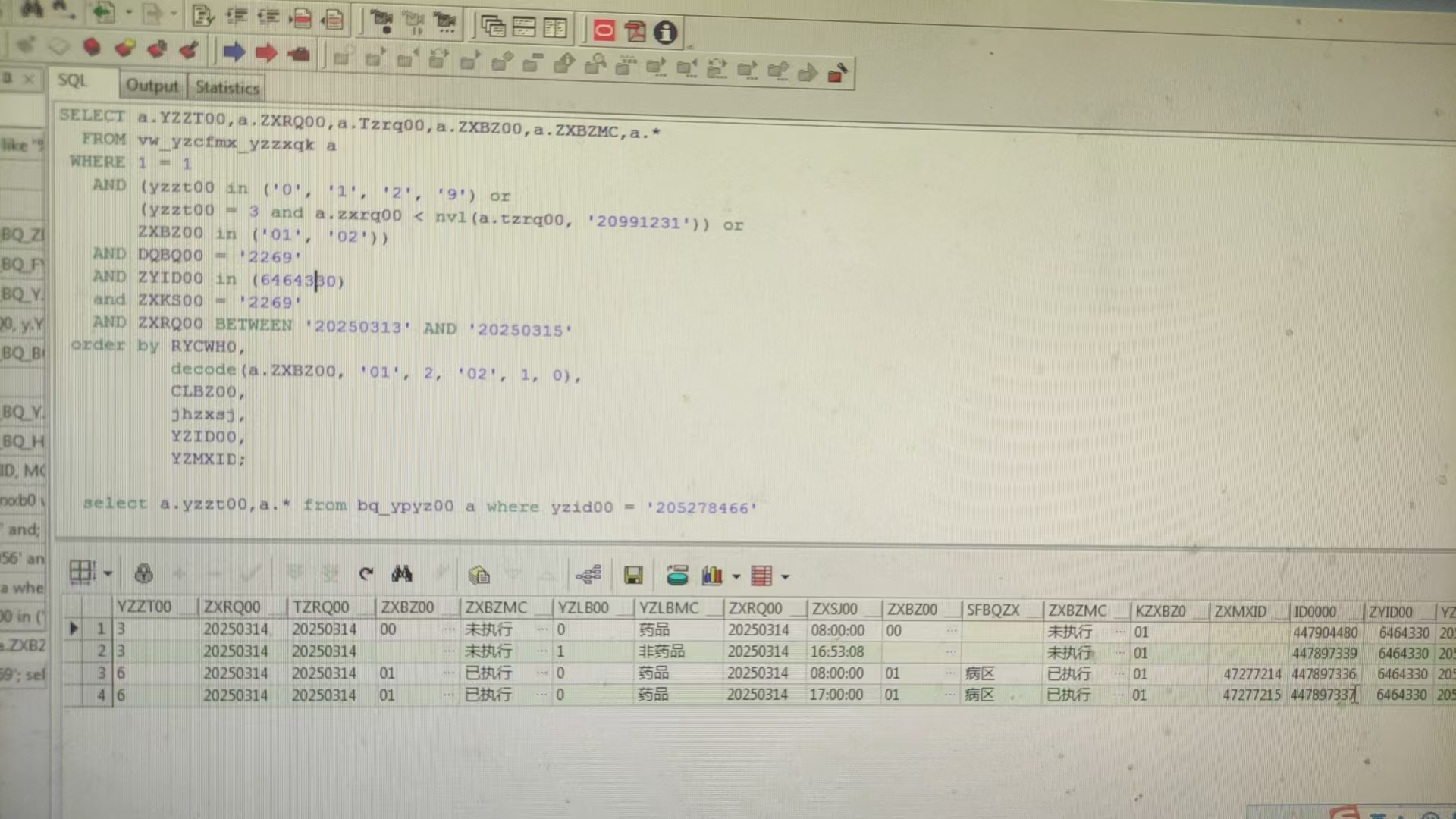
Task: Click the ID0000 cell value 447904480
Action: coord(1325,632)
